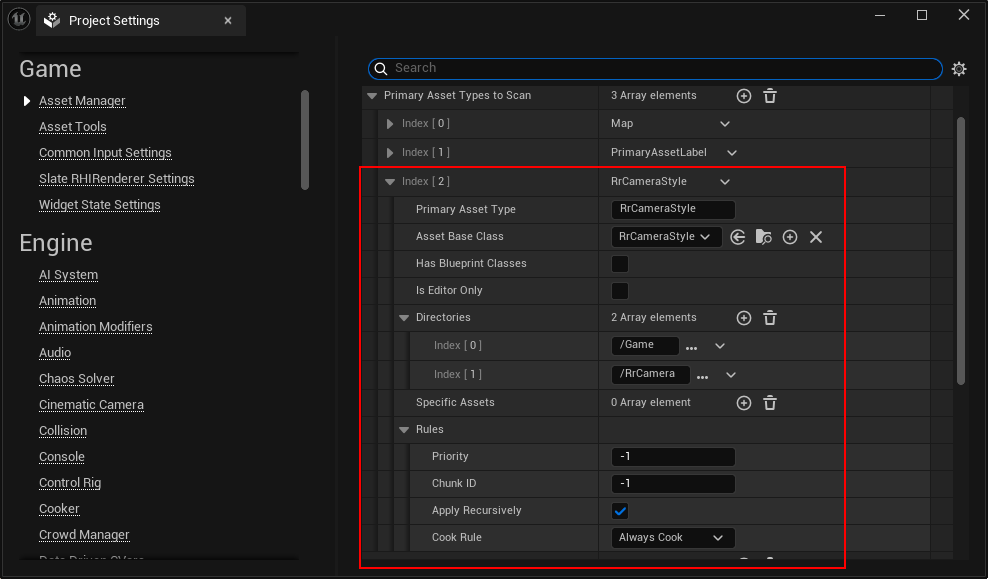Open Crowd Manager settings

click(x=84, y=535)
